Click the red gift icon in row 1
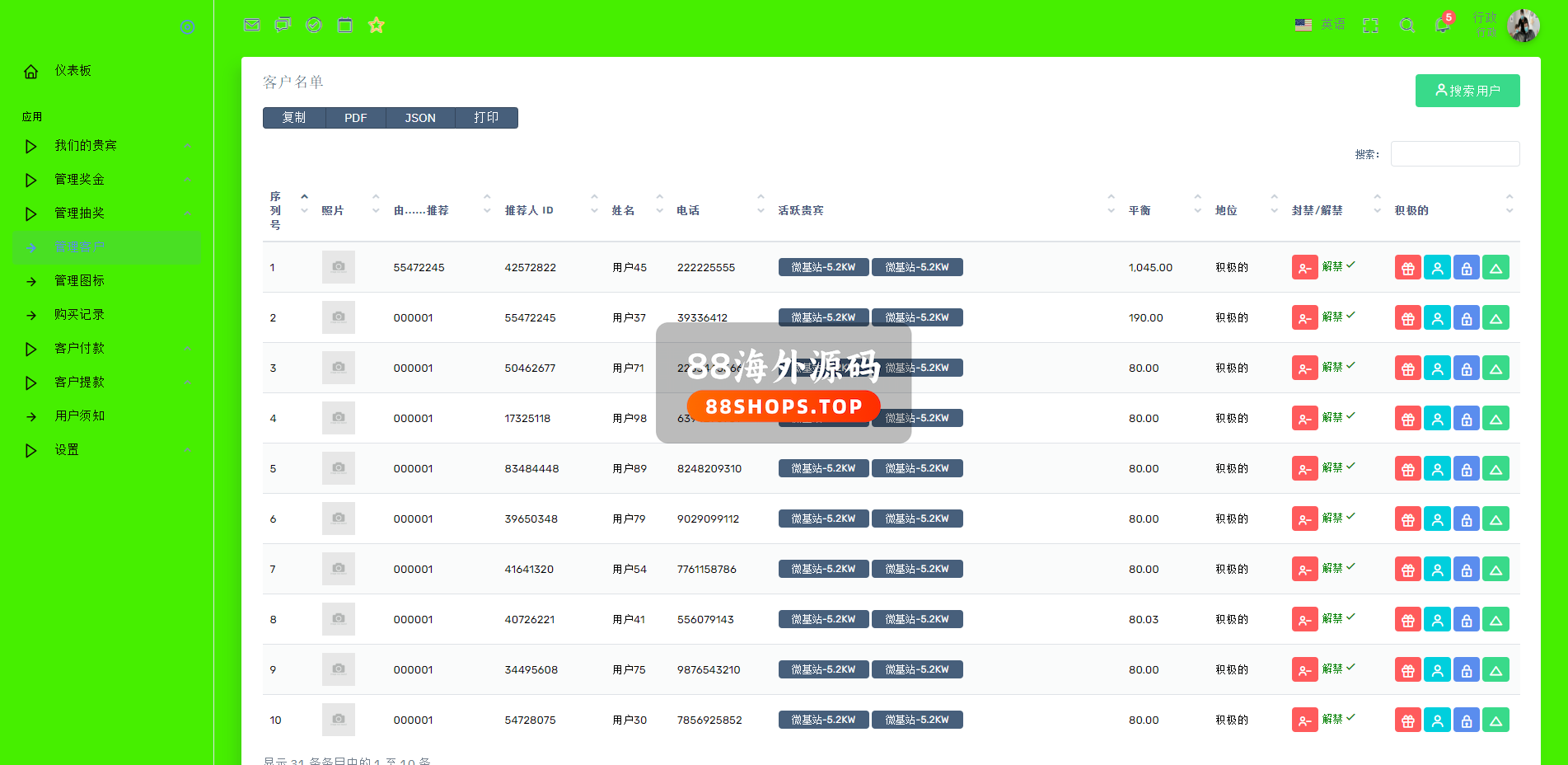Screen dimensions: 1568x765 click(x=1407, y=268)
